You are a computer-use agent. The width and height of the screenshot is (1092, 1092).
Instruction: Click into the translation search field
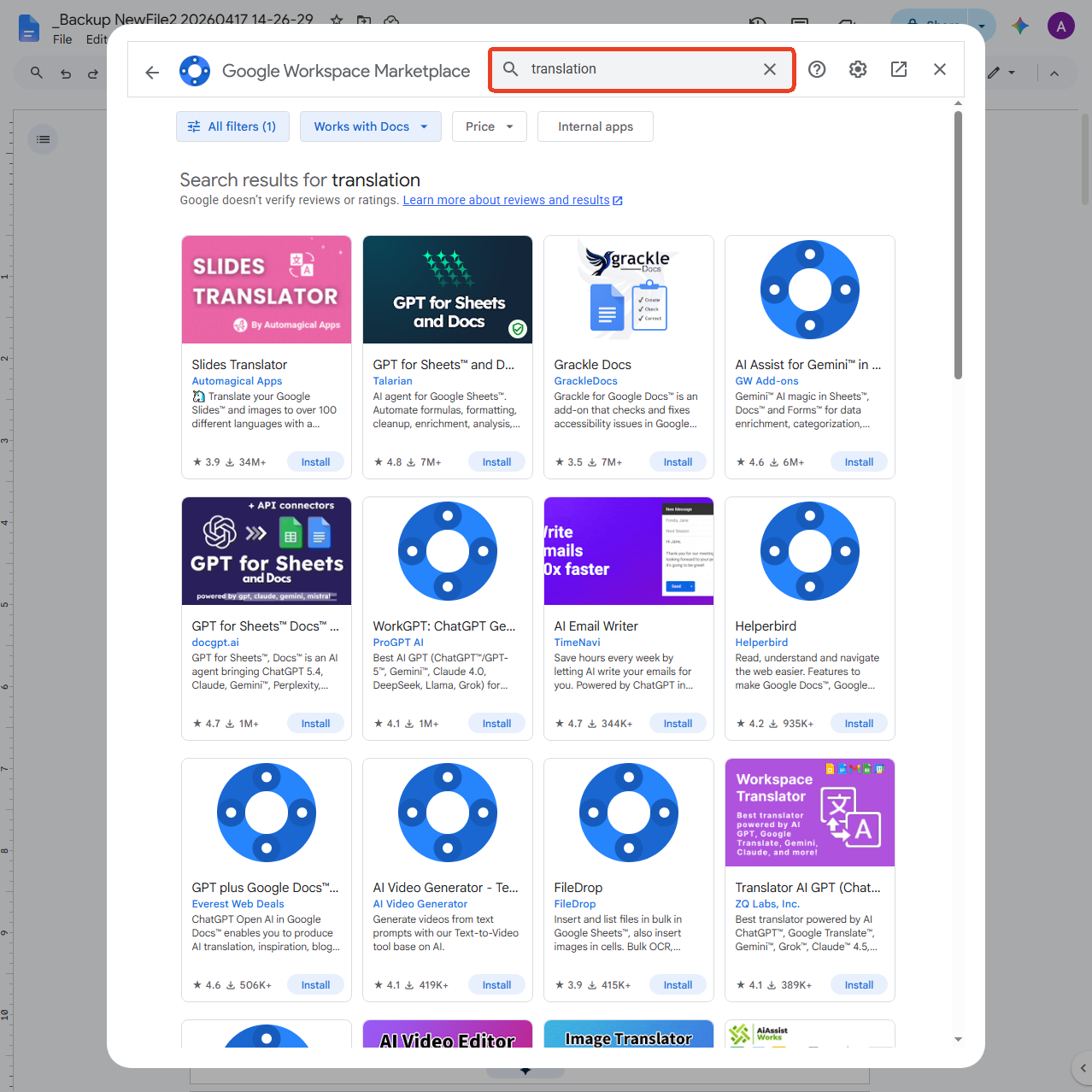(641, 69)
